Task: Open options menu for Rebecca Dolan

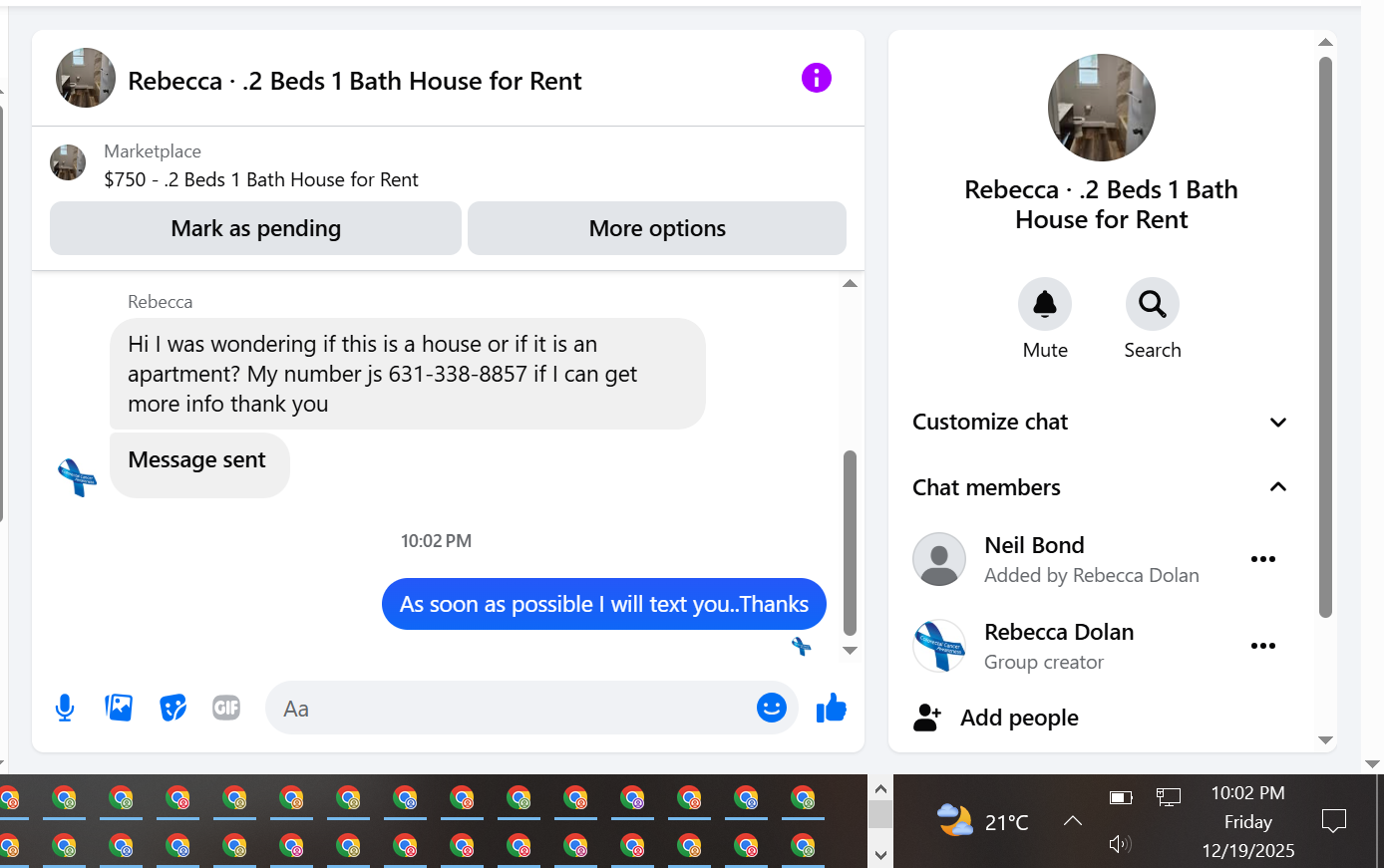Action: (x=1263, y=646)
